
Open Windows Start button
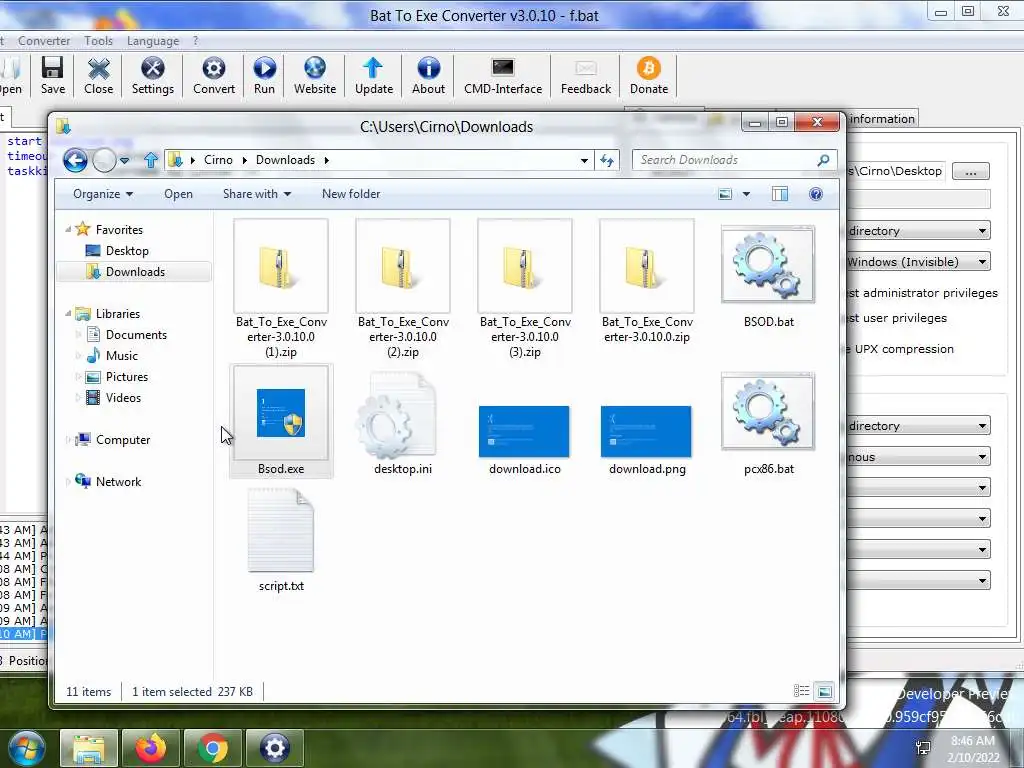25,748
